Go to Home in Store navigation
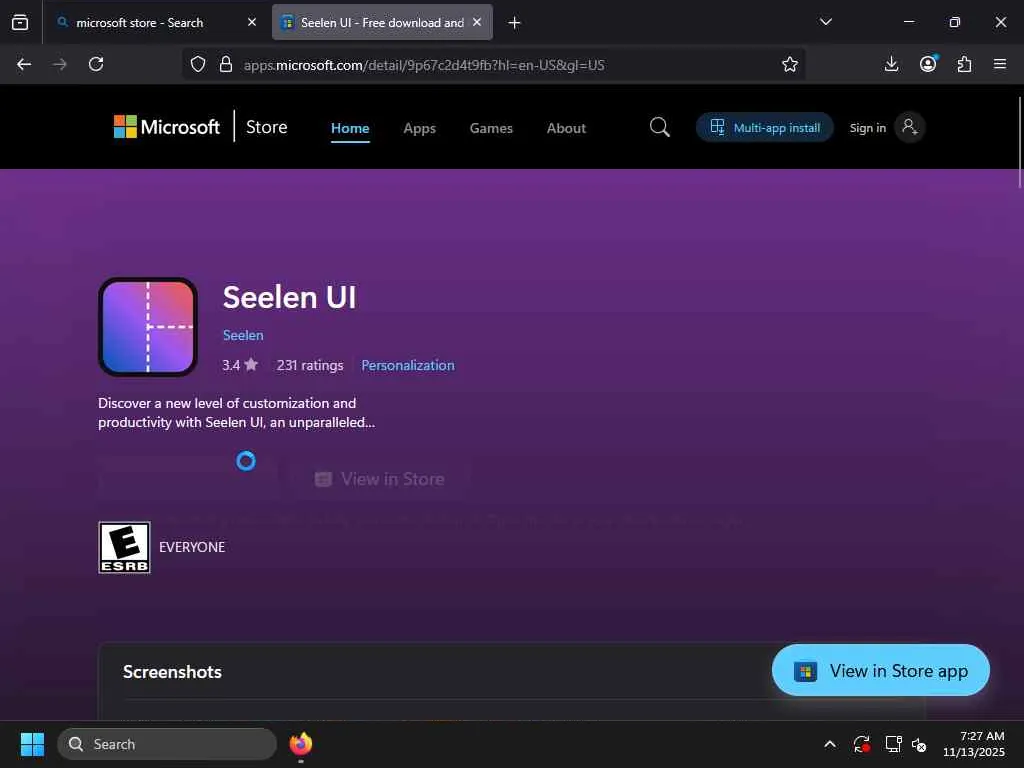 (350, 128)
